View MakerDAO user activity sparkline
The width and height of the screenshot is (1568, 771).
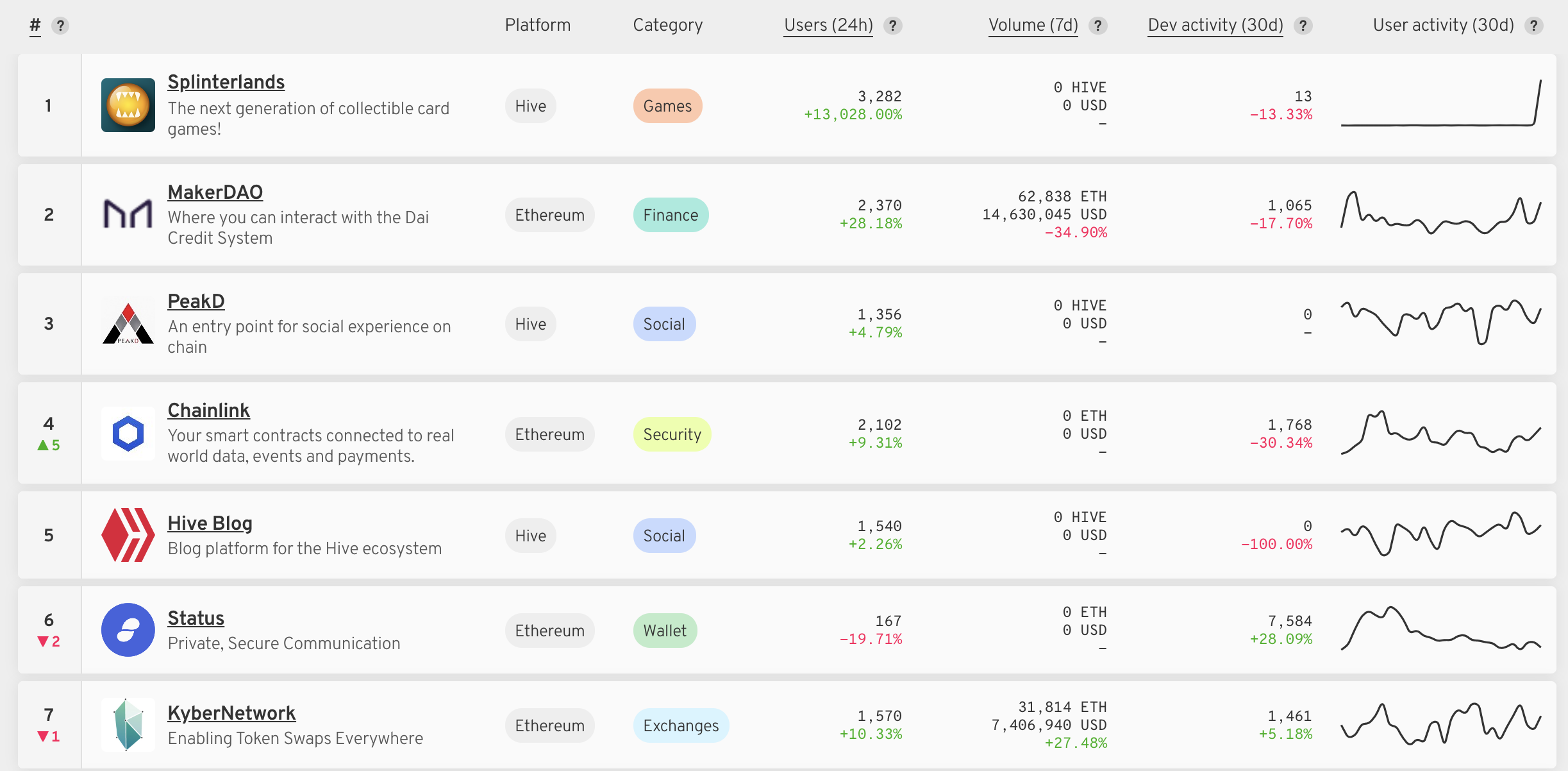1441,213
